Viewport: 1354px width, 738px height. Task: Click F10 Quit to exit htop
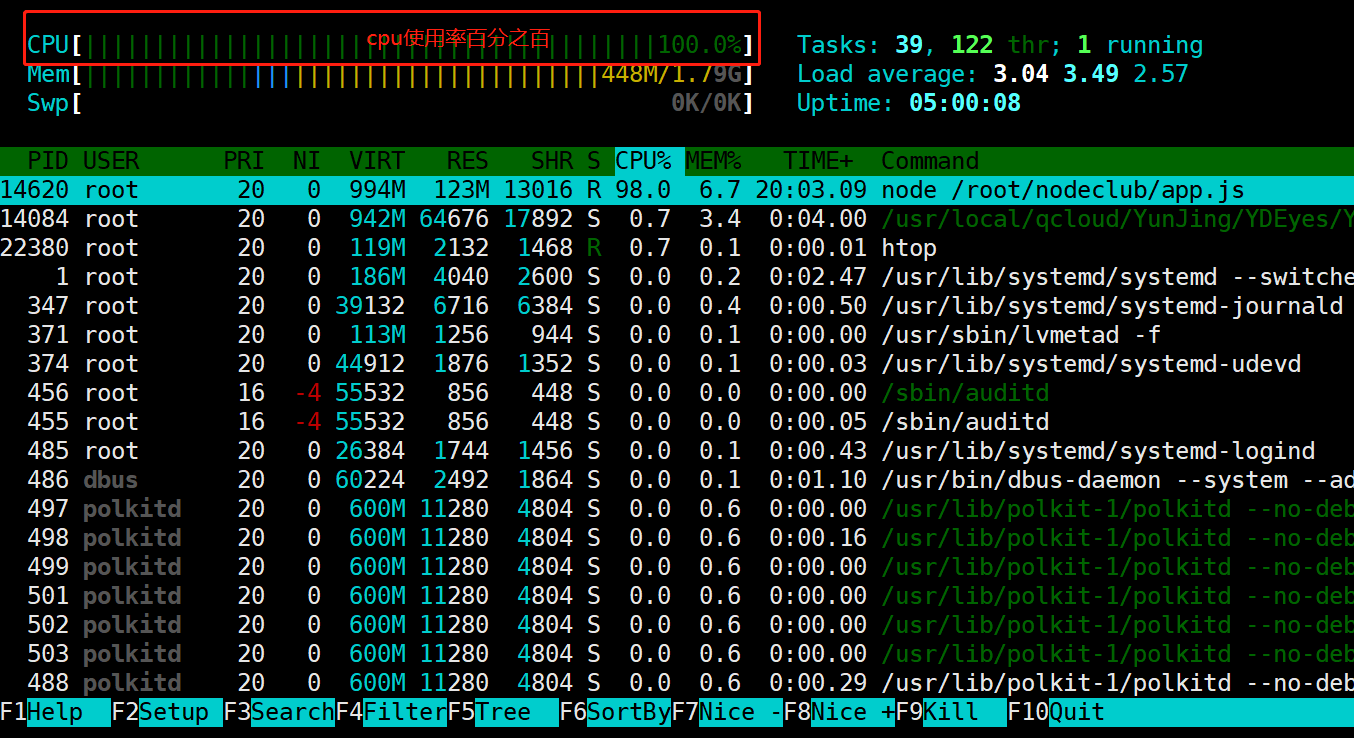click(1056, 712)
